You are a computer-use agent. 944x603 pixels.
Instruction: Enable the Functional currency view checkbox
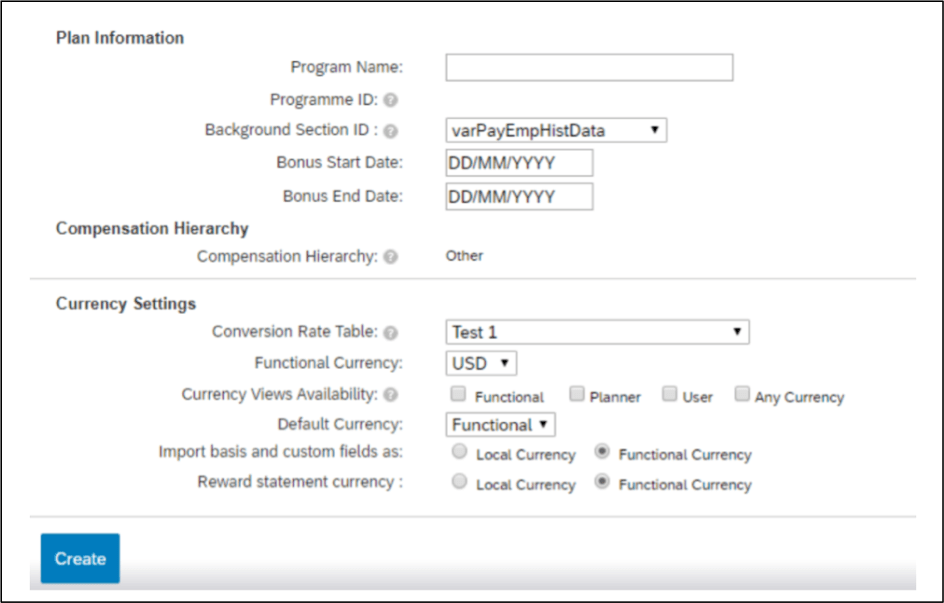(459, 394)
